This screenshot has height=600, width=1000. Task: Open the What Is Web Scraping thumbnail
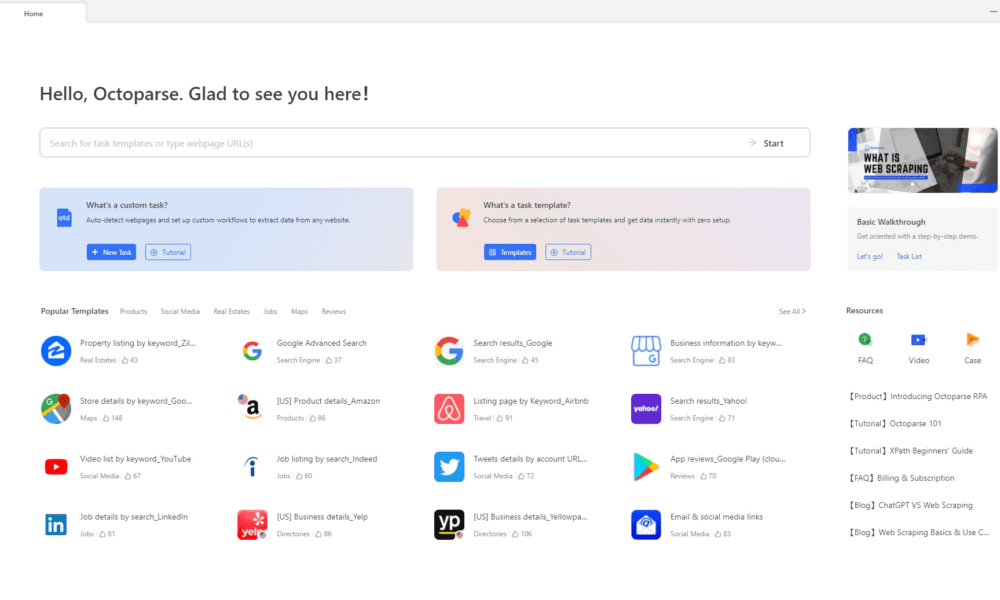922,160
